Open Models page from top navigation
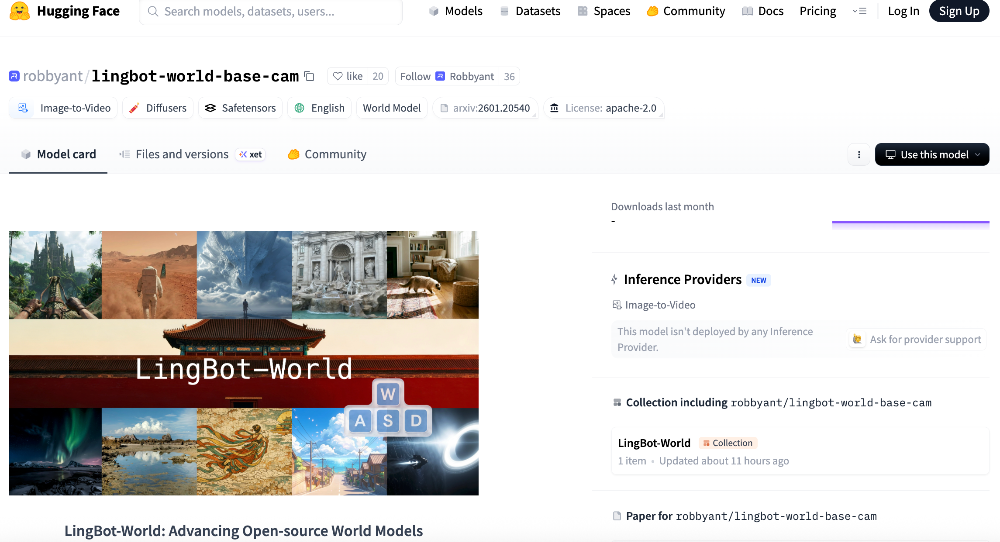This screenshot has width=1000, height=542. click(x=455, y=12)
